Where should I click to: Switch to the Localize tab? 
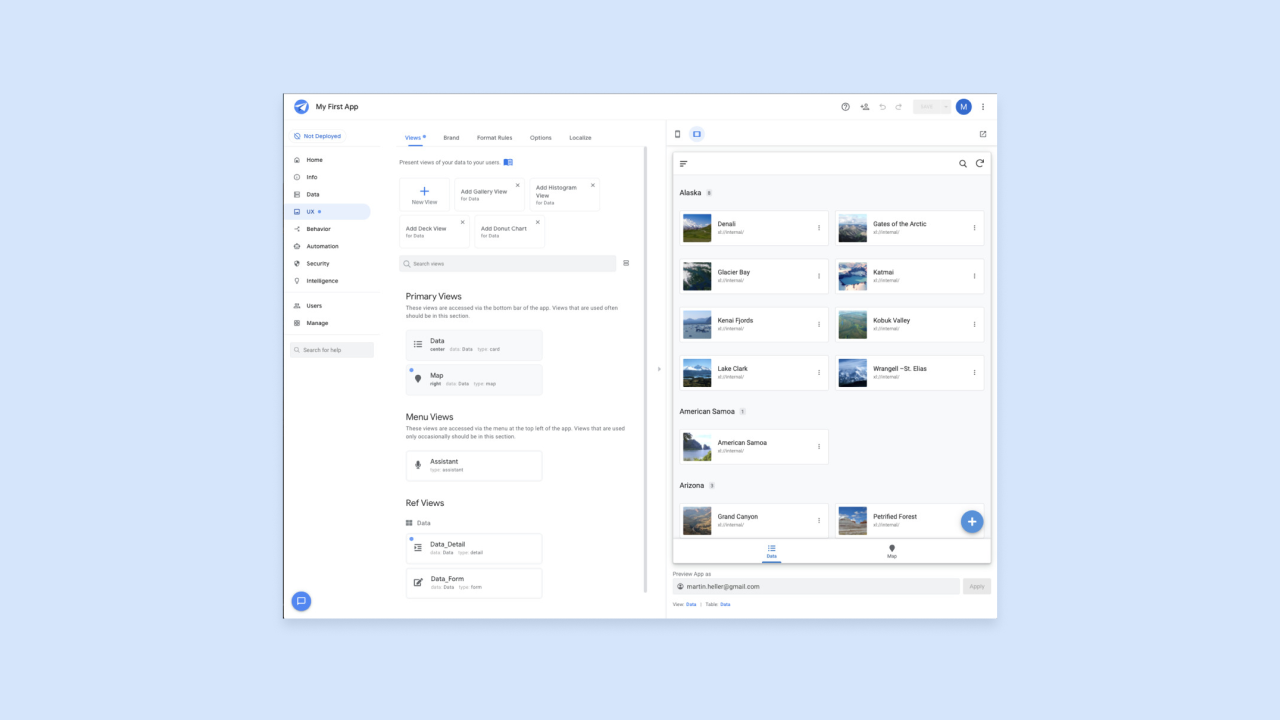point(580,137)
